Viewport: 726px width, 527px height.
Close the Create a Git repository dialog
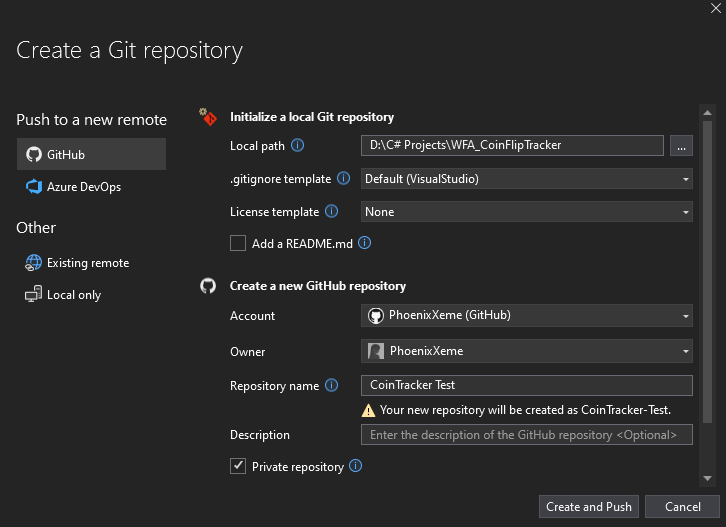click(x=715, y=8)
